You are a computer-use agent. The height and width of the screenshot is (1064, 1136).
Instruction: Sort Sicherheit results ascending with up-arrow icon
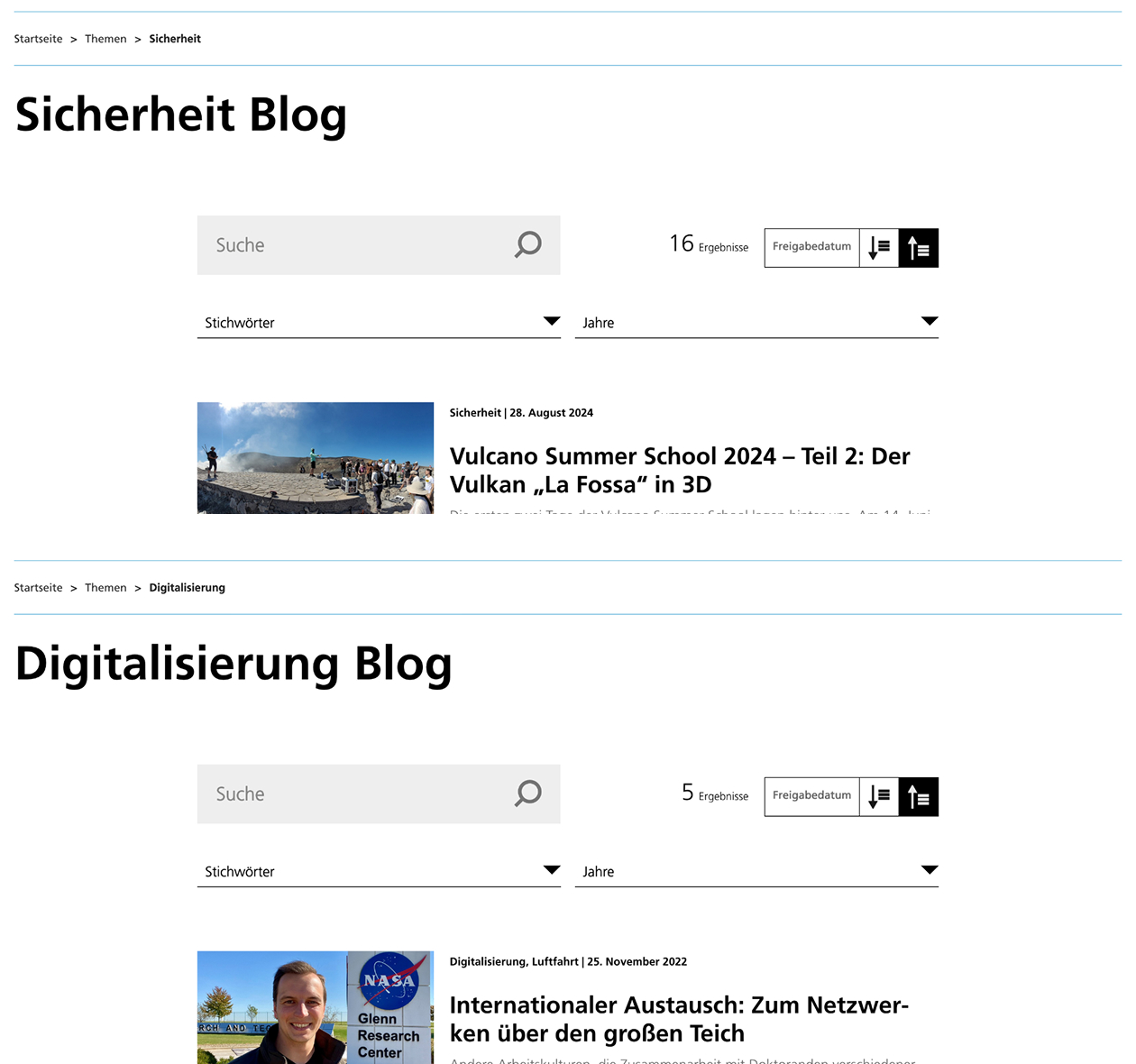[x=918, y=248]
